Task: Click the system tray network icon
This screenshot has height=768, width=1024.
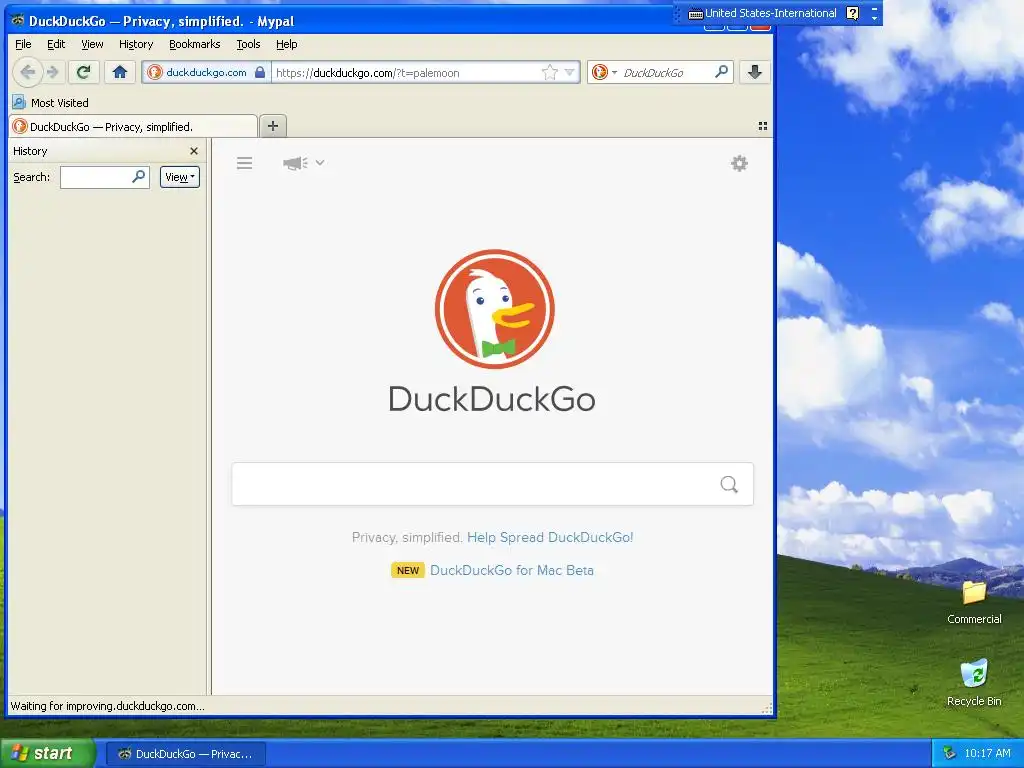Action: (950, 754)
